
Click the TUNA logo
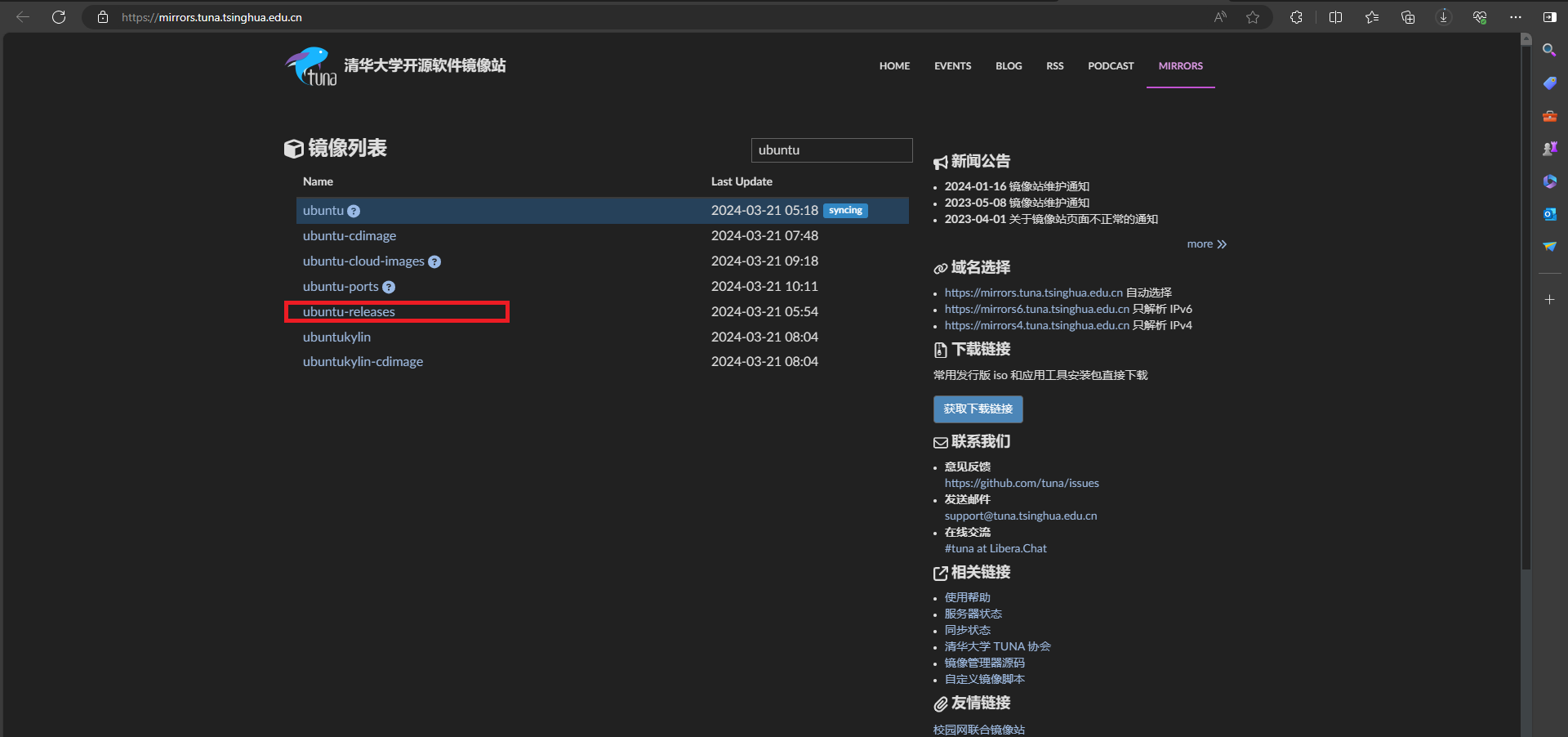[x=311, y=66]
